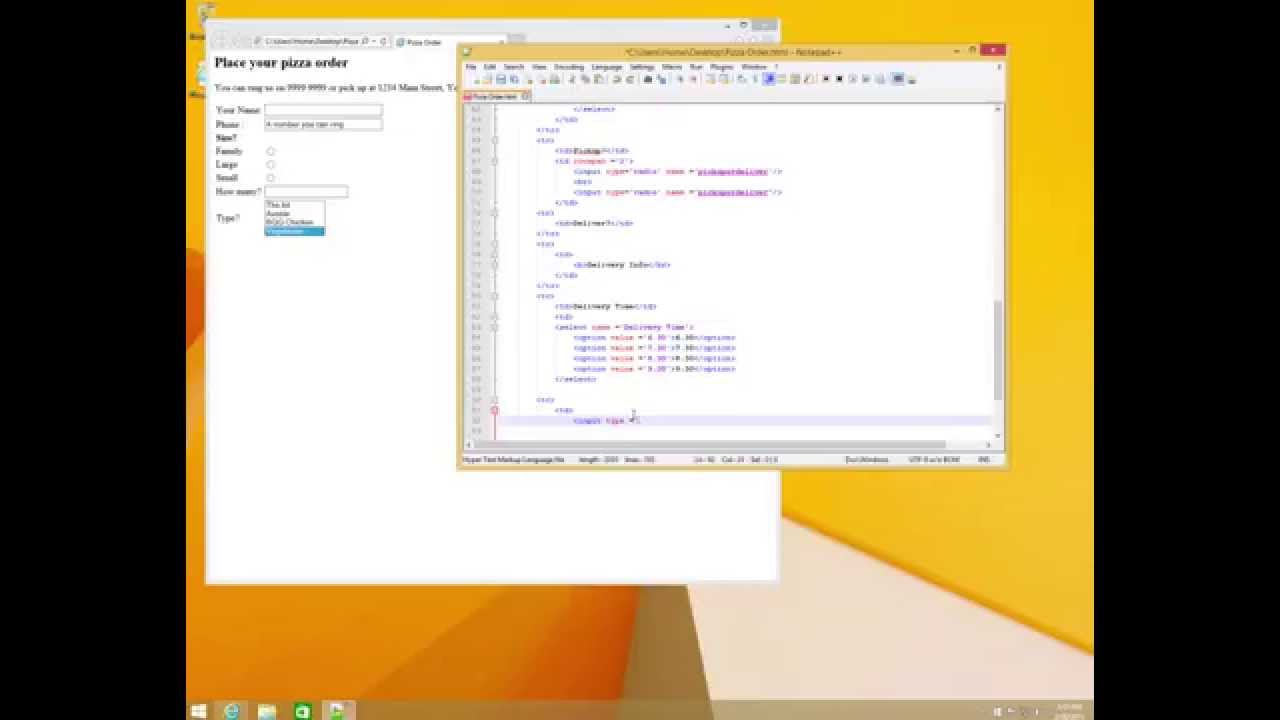Collapse the red fold marker at line 91
1280x720 pixels.
494,410
